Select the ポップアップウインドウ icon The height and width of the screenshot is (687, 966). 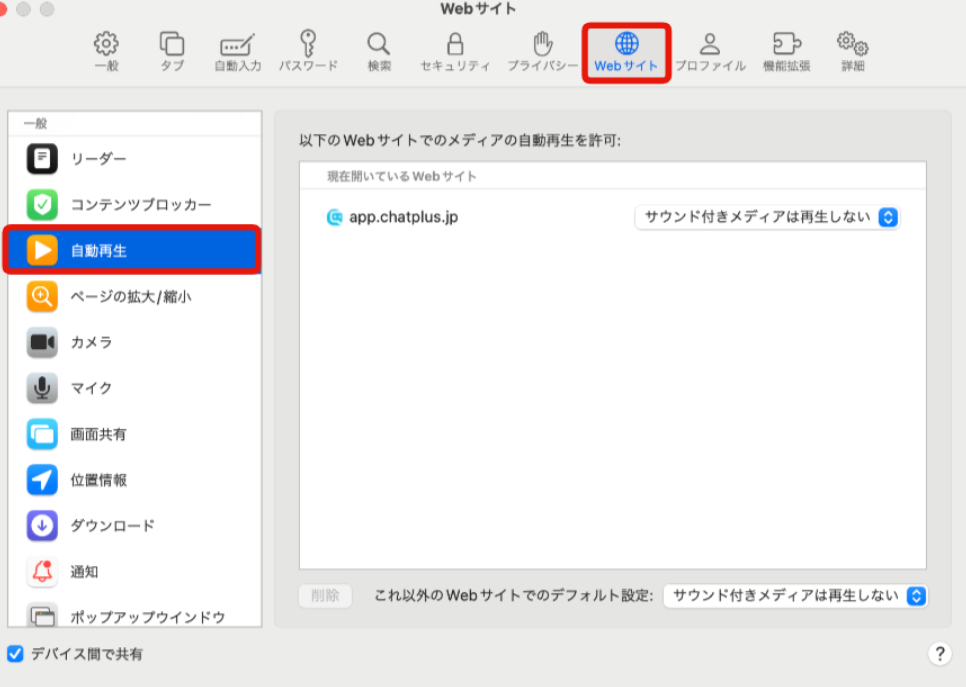point(42,616)
